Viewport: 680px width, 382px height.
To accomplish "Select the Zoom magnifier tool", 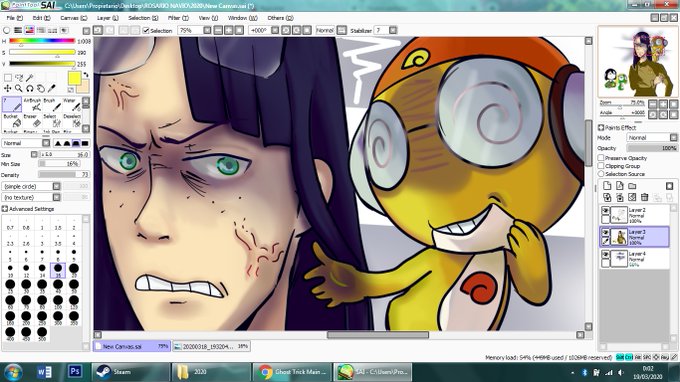I will point(19,88).
